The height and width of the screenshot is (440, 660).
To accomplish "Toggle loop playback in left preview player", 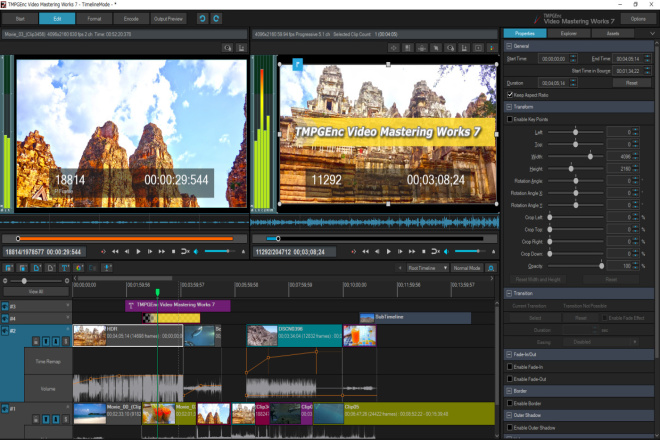I will tap(185, 251).
